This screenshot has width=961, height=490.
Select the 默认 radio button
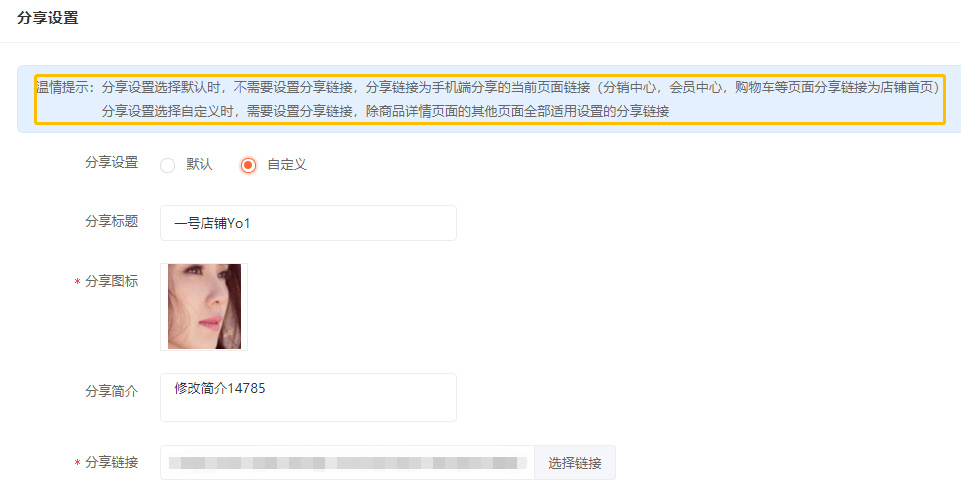(x=167, y=165)
